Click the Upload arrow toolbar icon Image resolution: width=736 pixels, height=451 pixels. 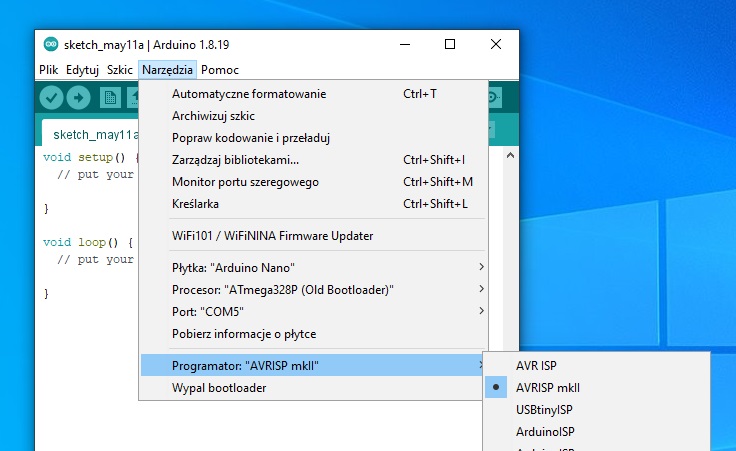78,98
